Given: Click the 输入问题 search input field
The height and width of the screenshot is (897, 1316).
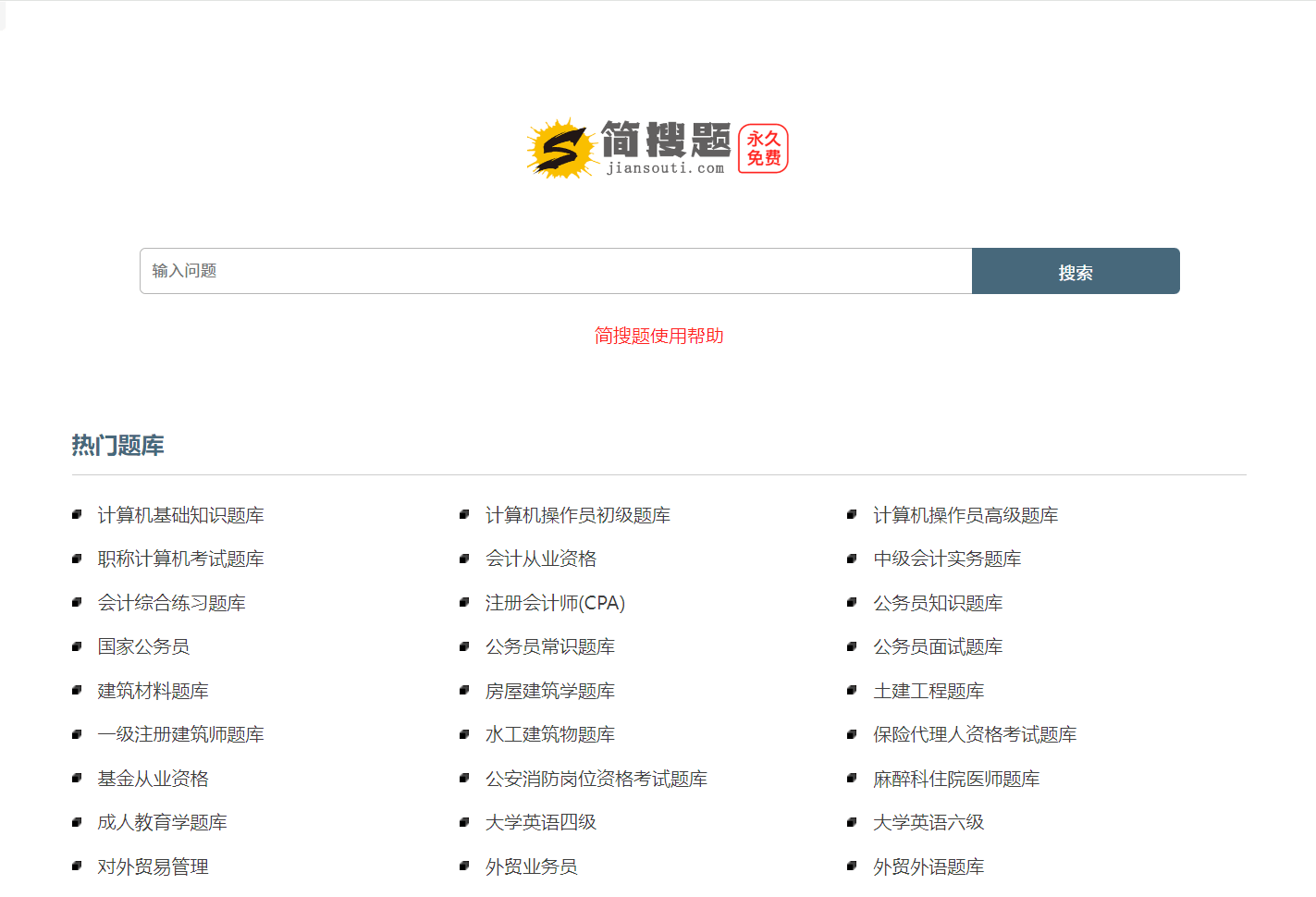Looking at the screenshot, I should 555,271.
